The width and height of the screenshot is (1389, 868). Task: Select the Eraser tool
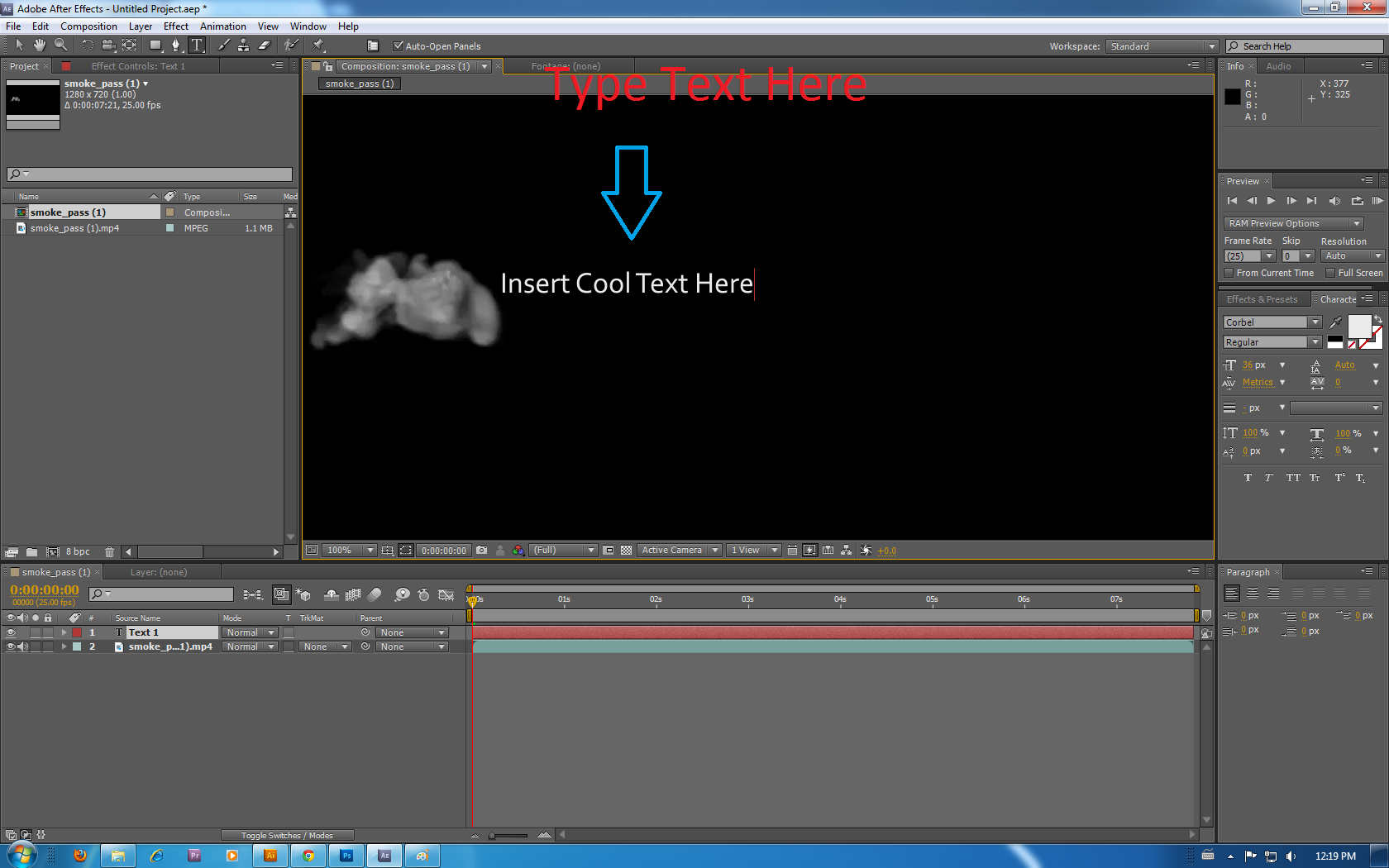pos(265,45)
